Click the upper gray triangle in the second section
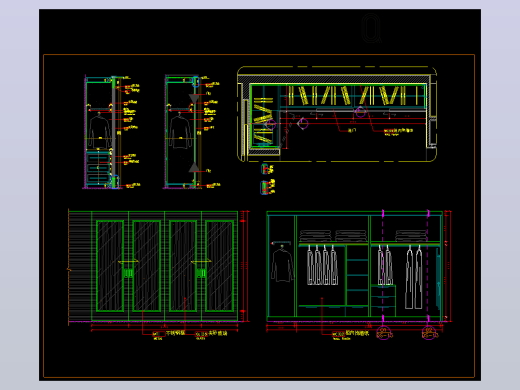The height and width of the screenshot is (390, 520). click(194, 98)
